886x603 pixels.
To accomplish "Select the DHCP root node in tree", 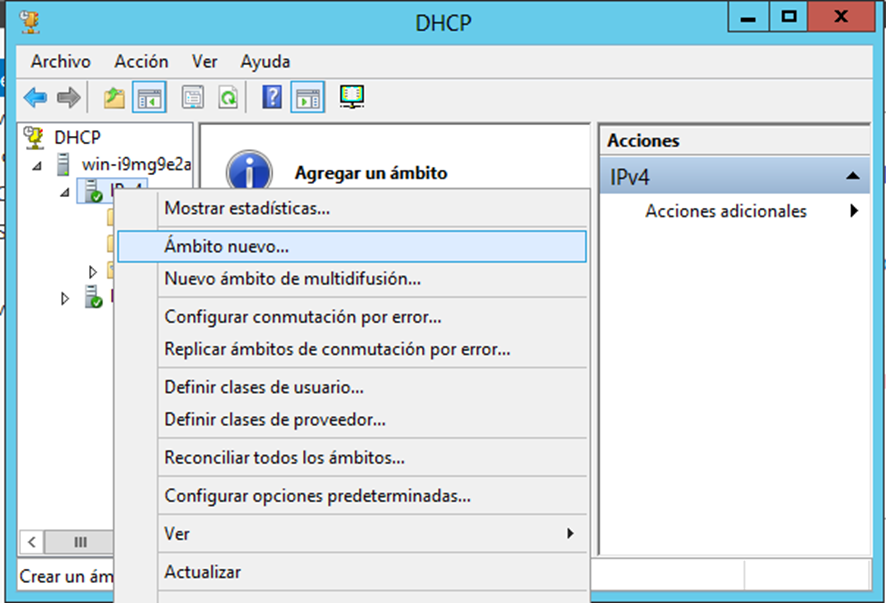I will pyautogui.click(x=76, y=137).
